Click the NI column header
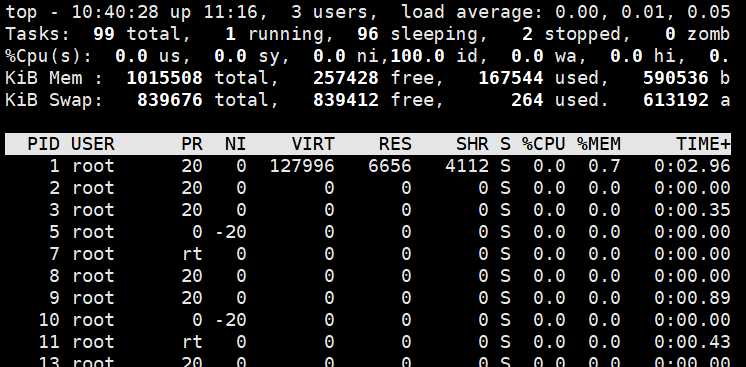 pyautogui.click(x=236, y=144)
